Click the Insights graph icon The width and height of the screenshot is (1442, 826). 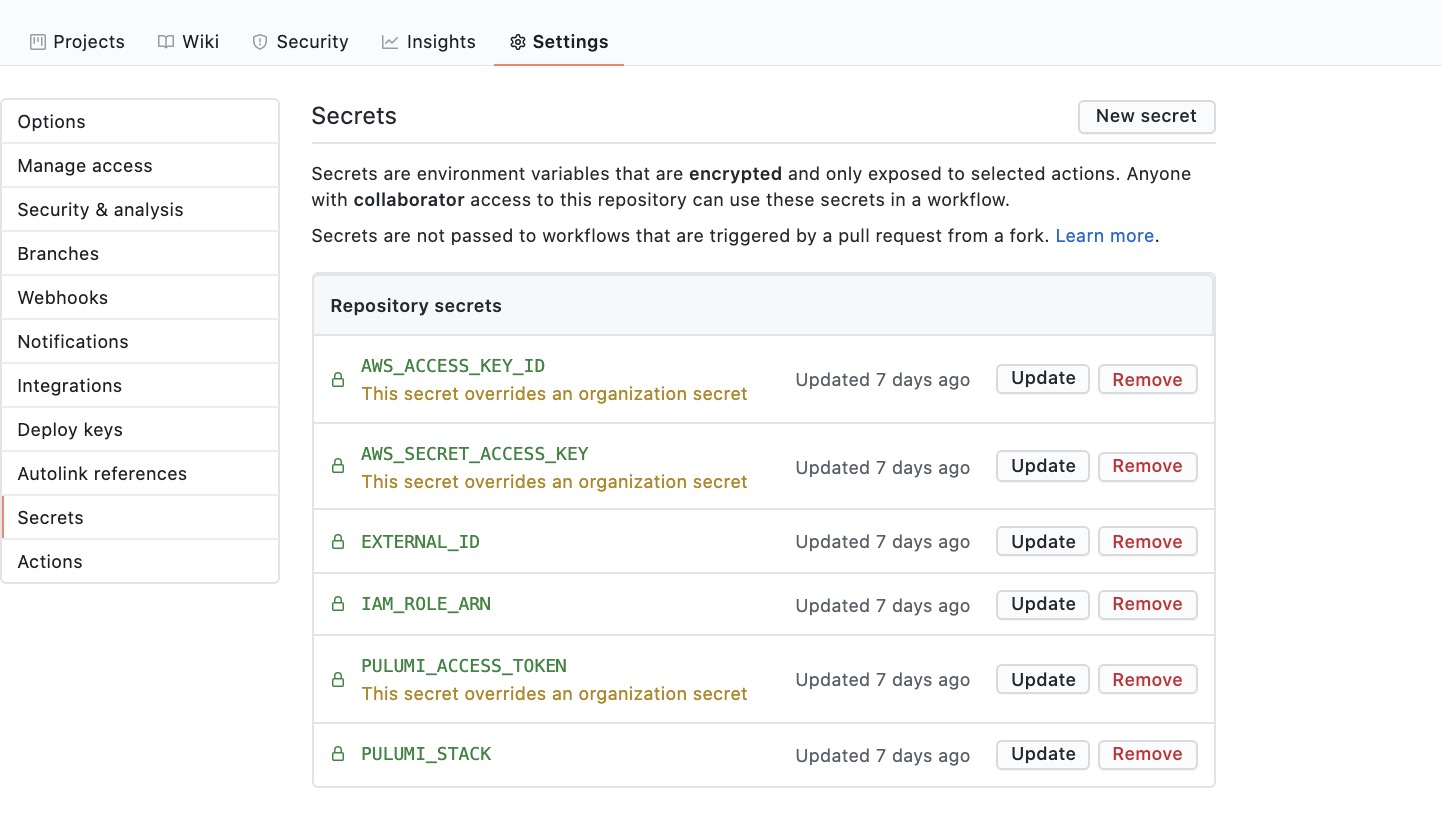(x=390, y=42)
